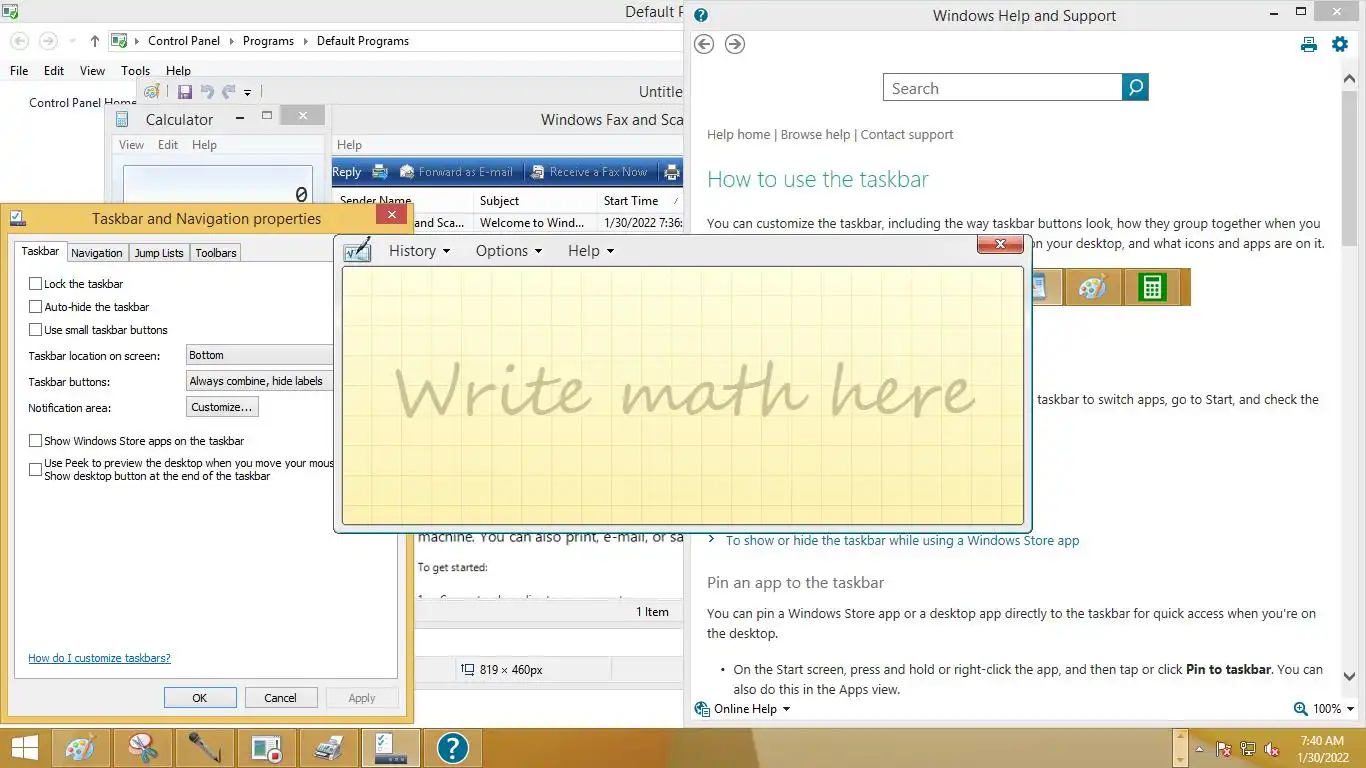This screenshot has width=1366, height=768.
Task: Open Snipping Tool from the taskbar
Action: coord(142,748)
